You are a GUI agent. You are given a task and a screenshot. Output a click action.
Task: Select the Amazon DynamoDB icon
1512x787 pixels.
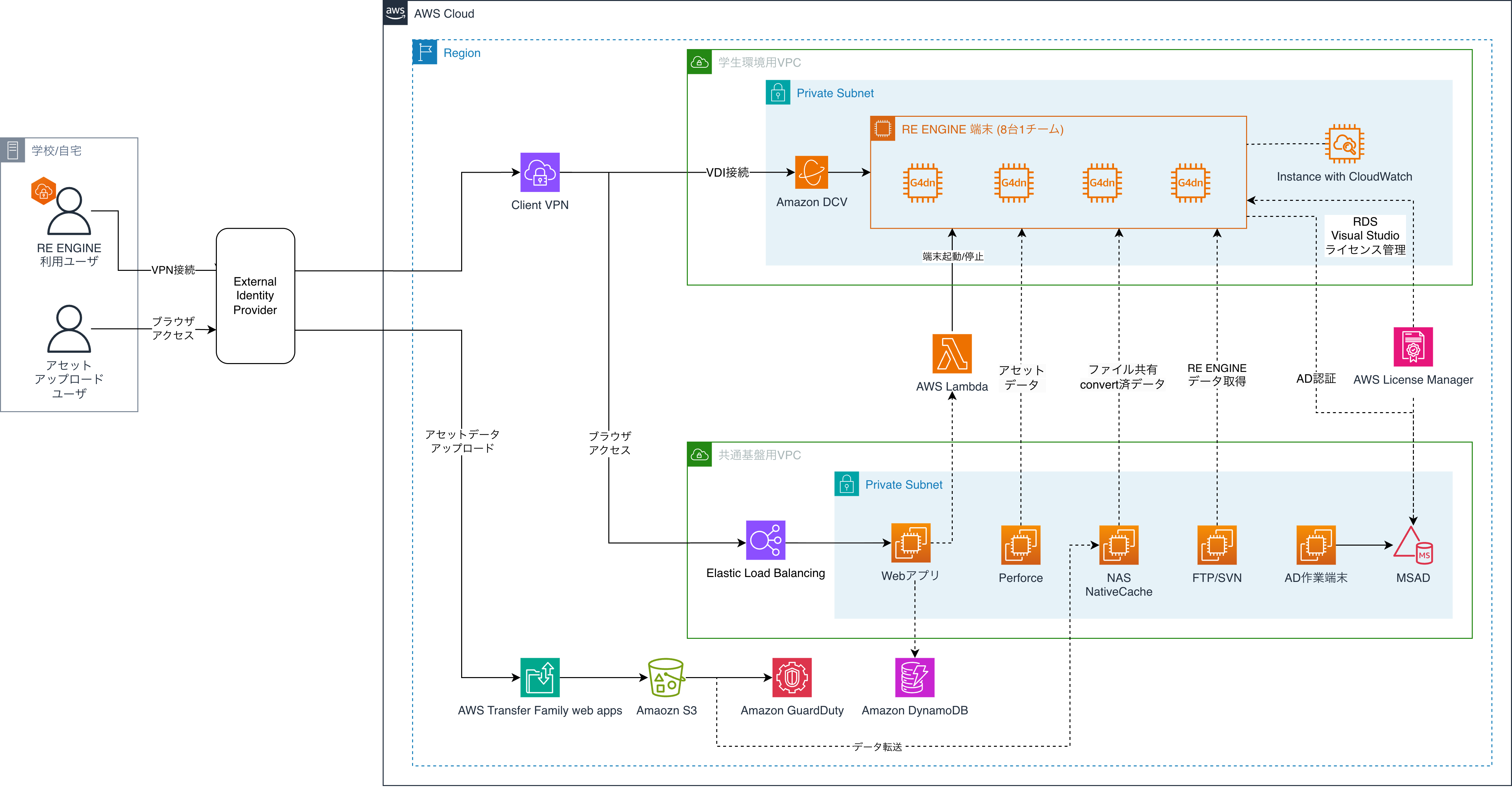[914, 677]
